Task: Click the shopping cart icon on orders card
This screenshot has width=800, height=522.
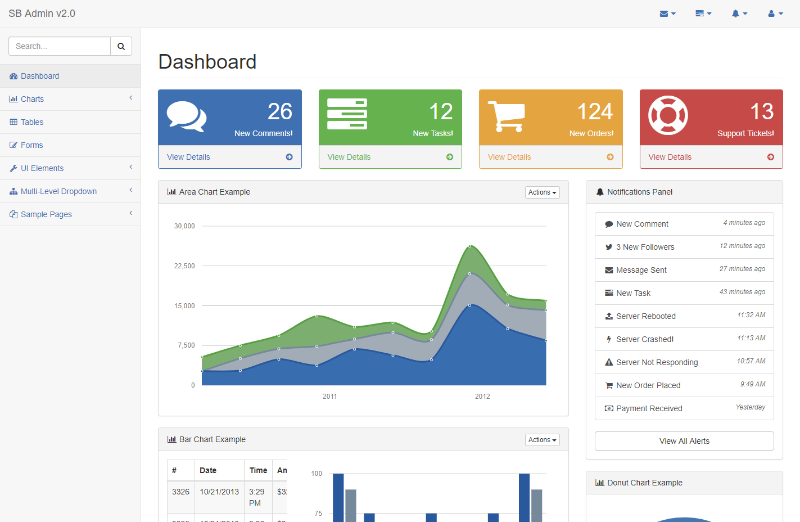Action: coord(507,116)
